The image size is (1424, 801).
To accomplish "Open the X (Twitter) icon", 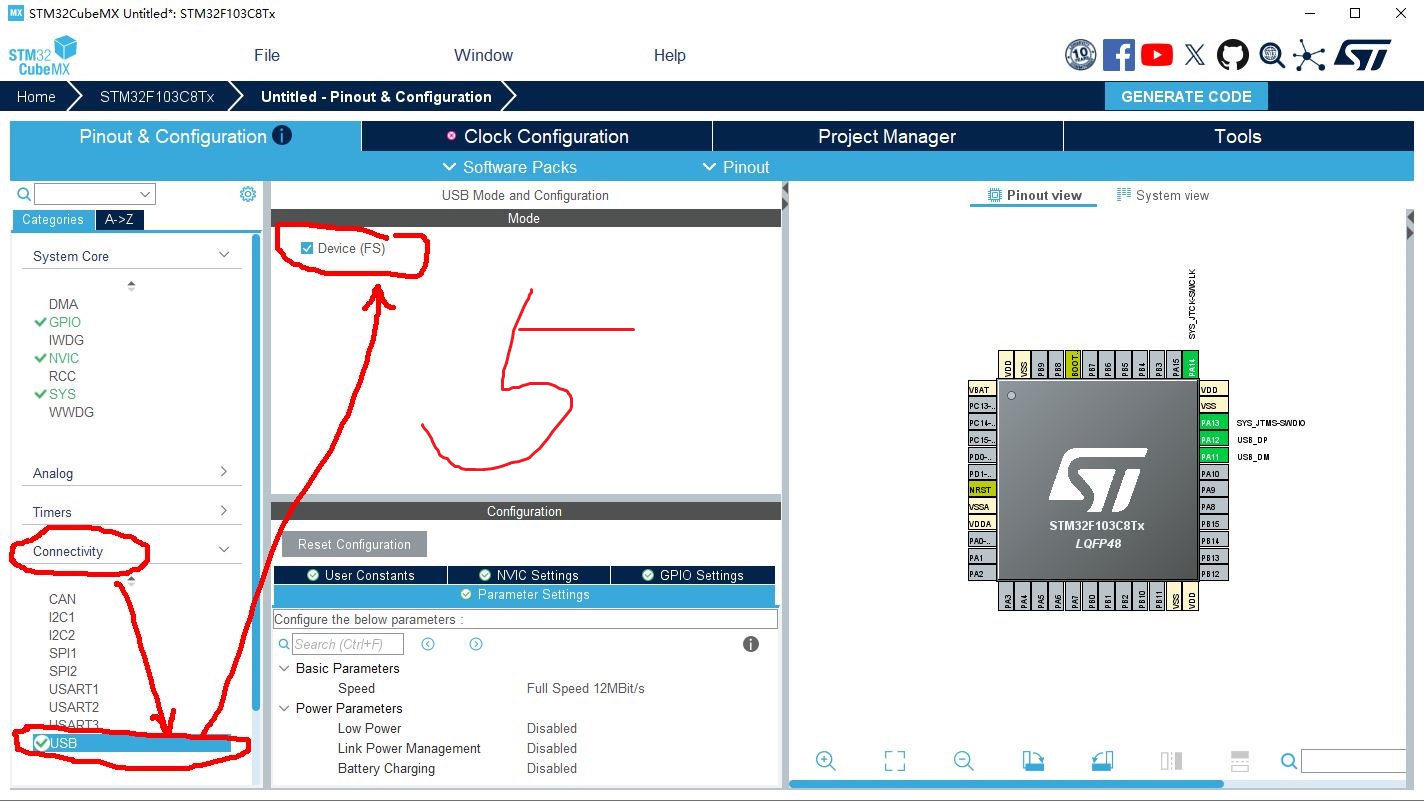I will pyautogui.click(x=1195, y=55).
